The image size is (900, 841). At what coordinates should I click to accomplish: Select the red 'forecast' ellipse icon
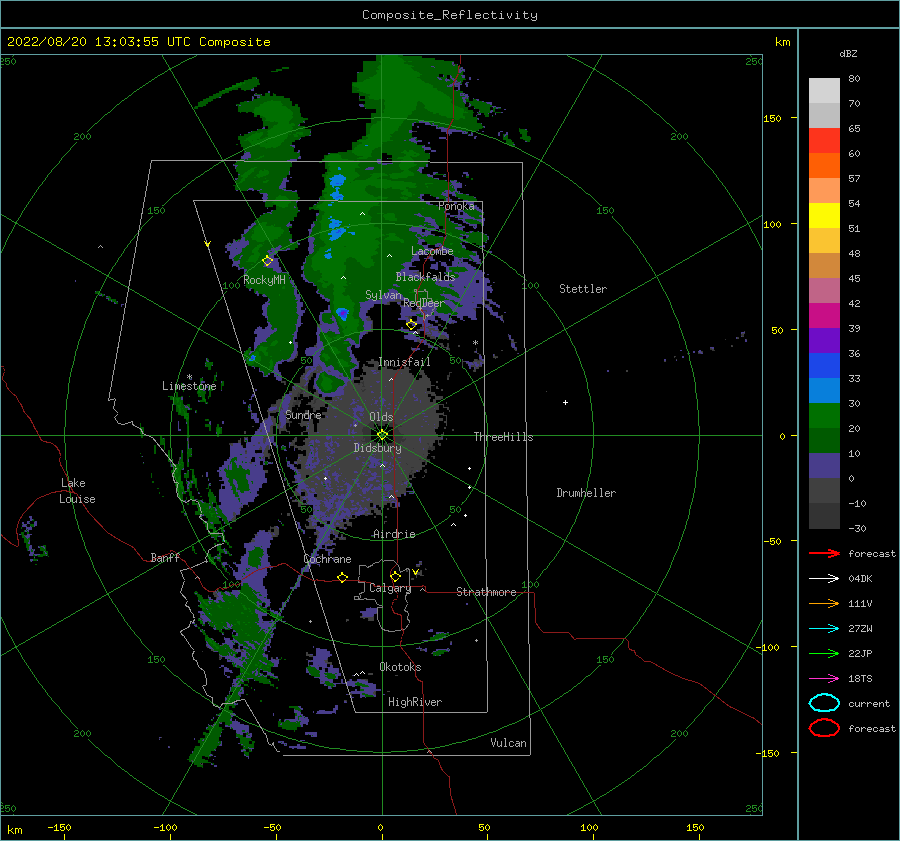point(824,728)
